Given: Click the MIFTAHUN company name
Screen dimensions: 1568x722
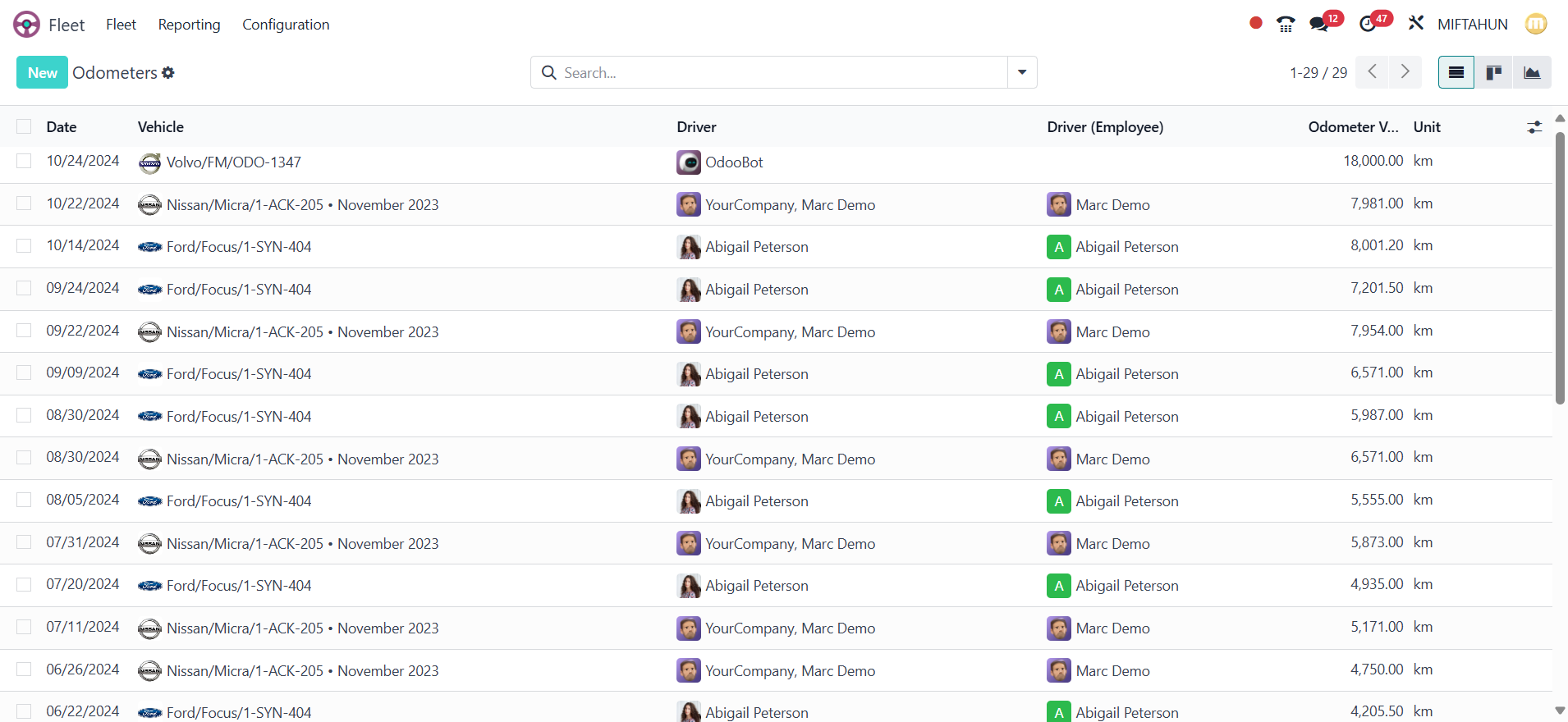Looking at the screenshot, I should pos(1473,25).
